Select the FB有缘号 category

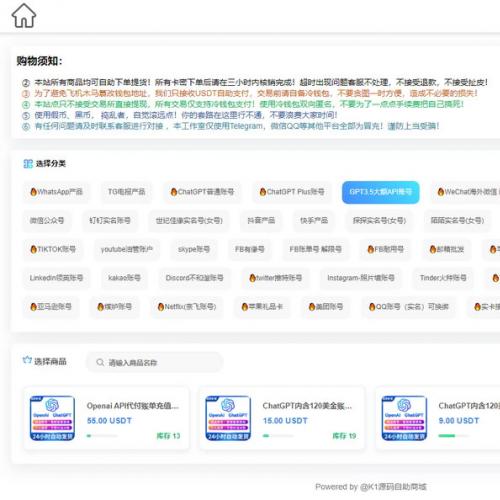click(x=250, y=249)
